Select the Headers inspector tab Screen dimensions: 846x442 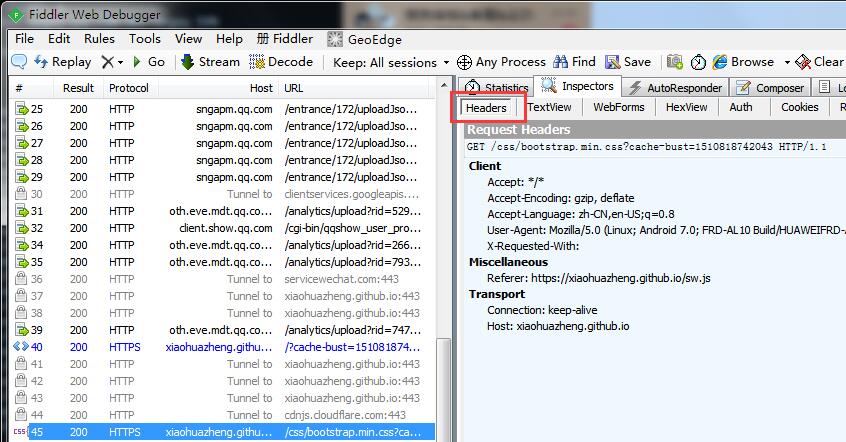point(486,108)
